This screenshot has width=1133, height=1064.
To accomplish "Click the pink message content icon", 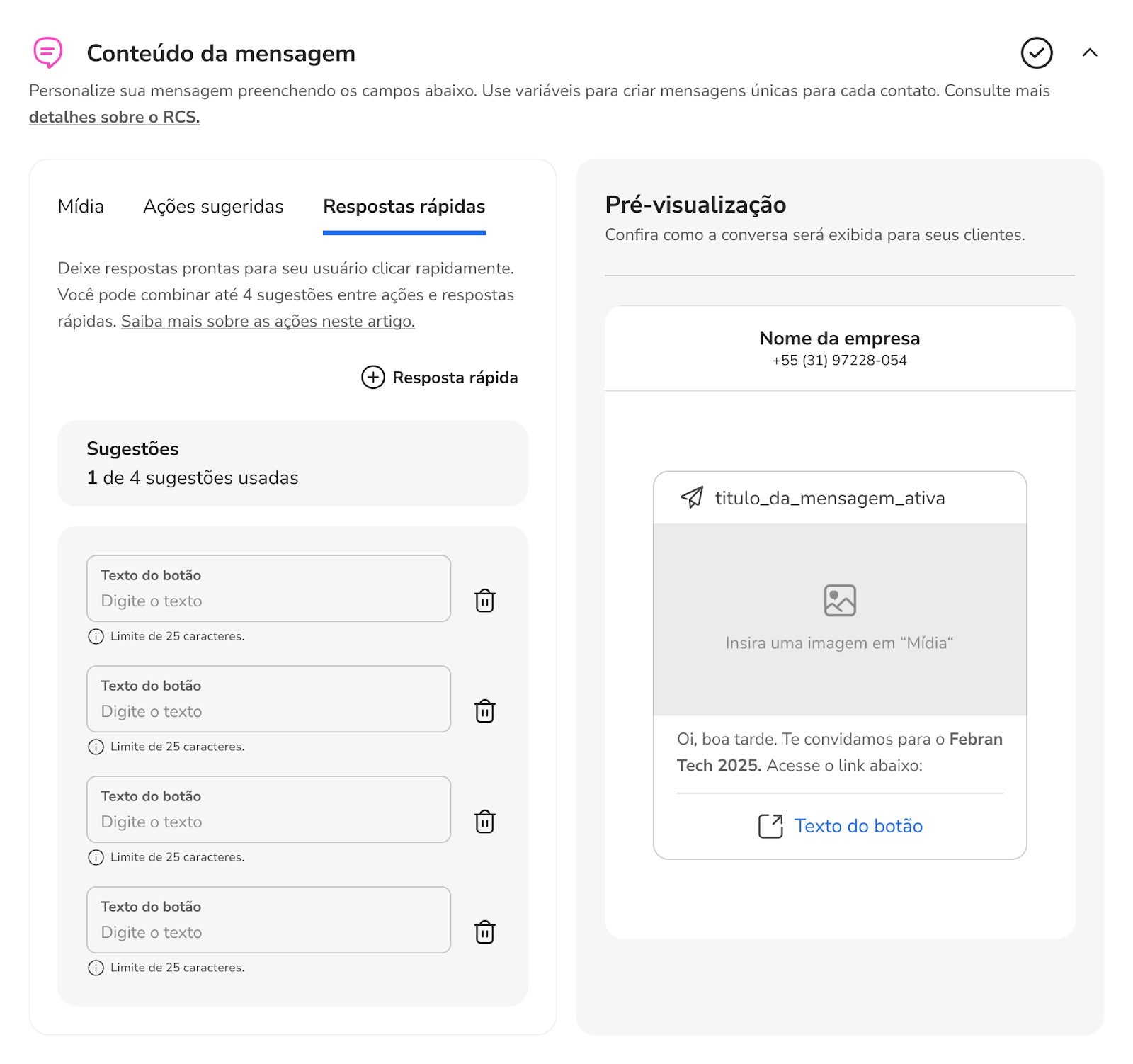I will pyautogui.click(x=48, y=52).
